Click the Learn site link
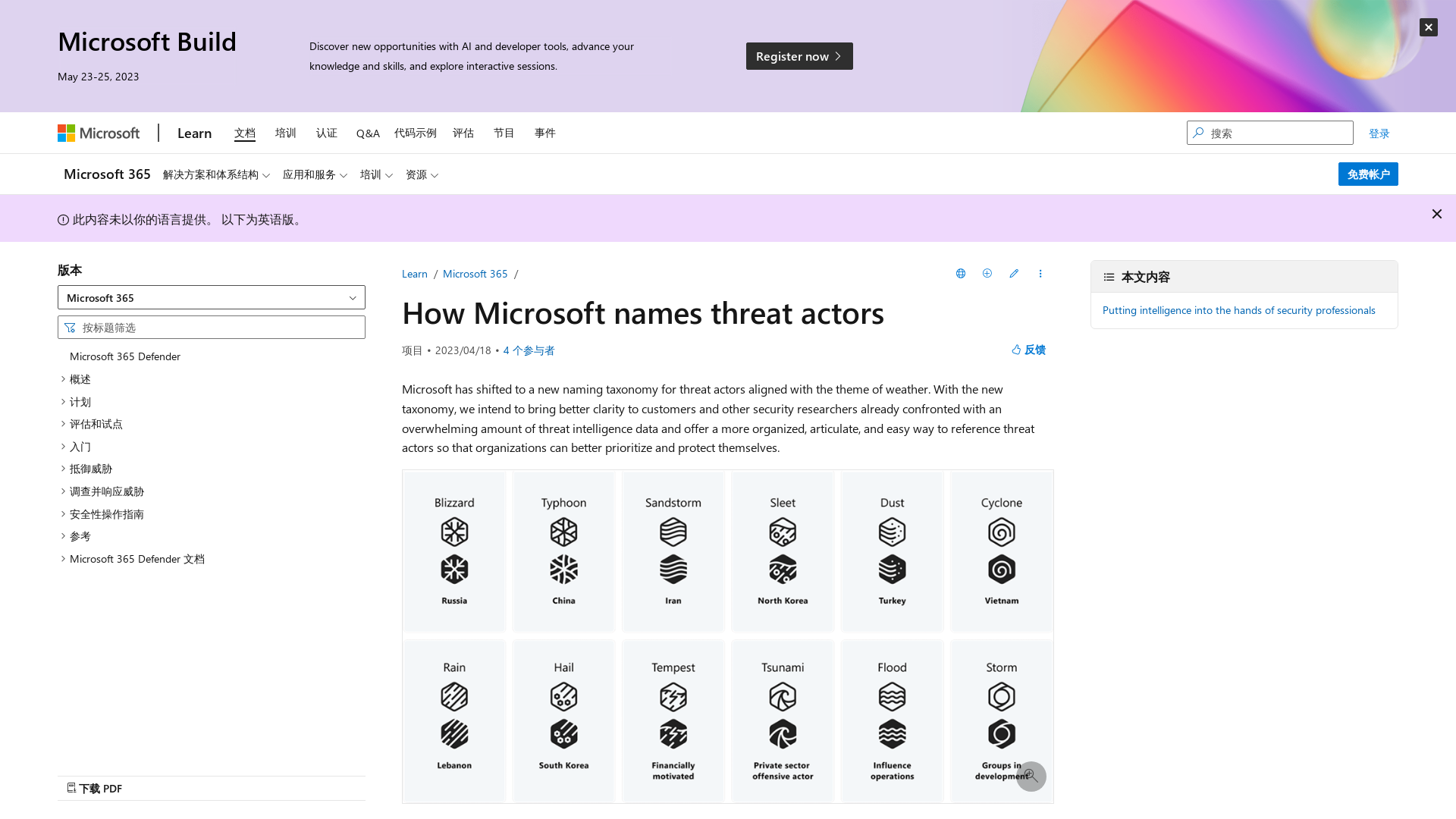This screenshot has height=819, width=1456. (x=194, y=133)
